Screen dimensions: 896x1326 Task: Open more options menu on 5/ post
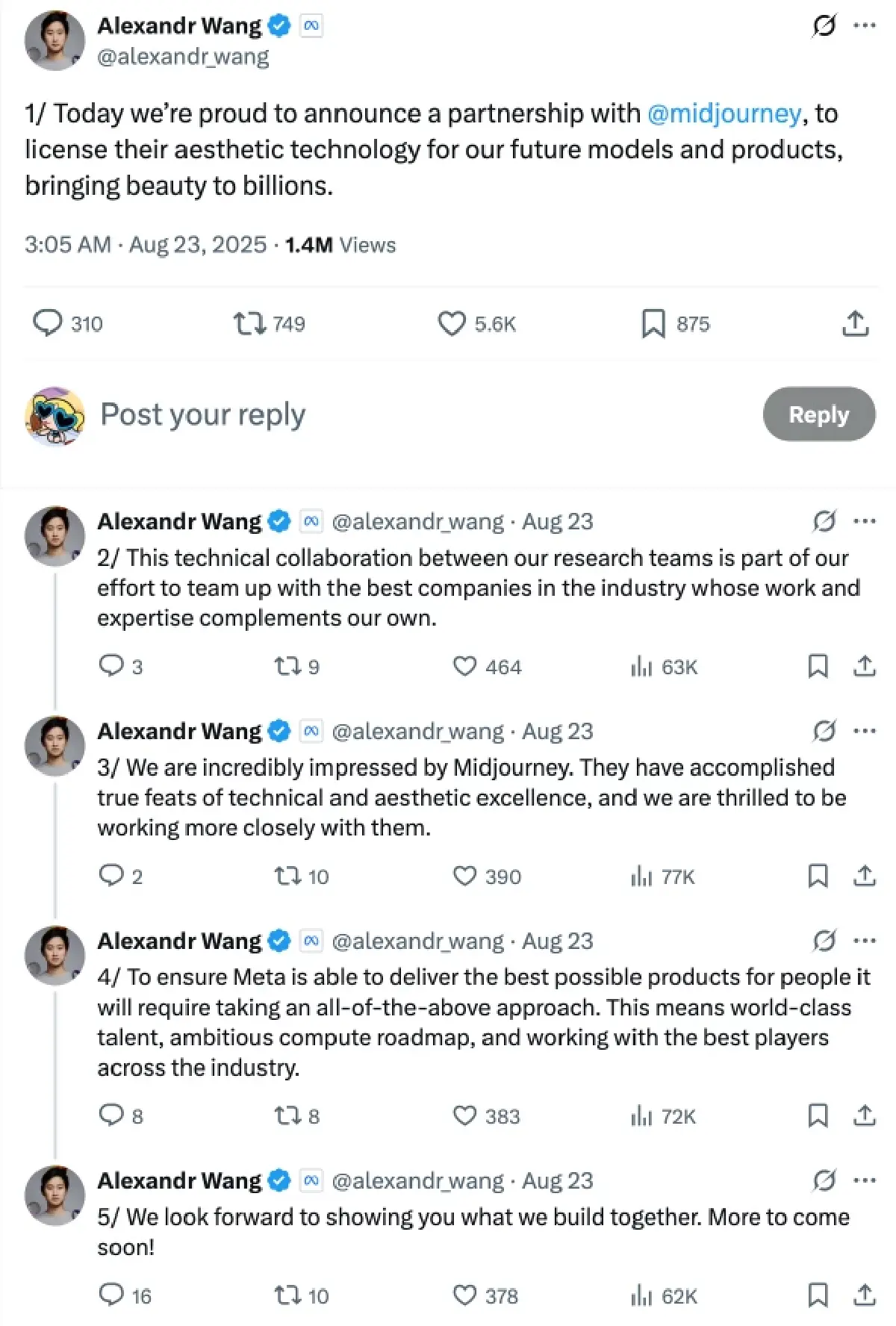pos(865,1180)
